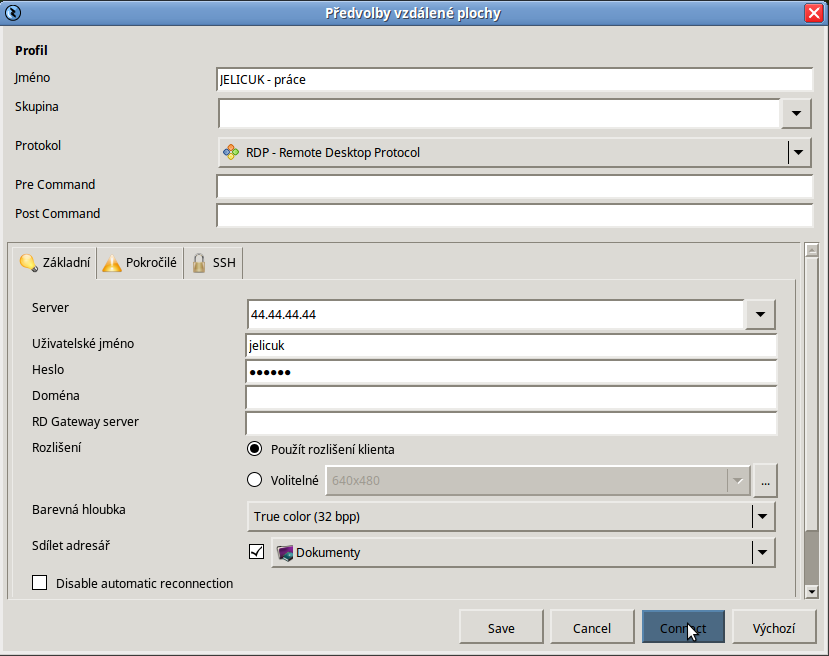Click the Výchozí button
This screenshot has height=656, width=829.
click(x=774, y=627)
